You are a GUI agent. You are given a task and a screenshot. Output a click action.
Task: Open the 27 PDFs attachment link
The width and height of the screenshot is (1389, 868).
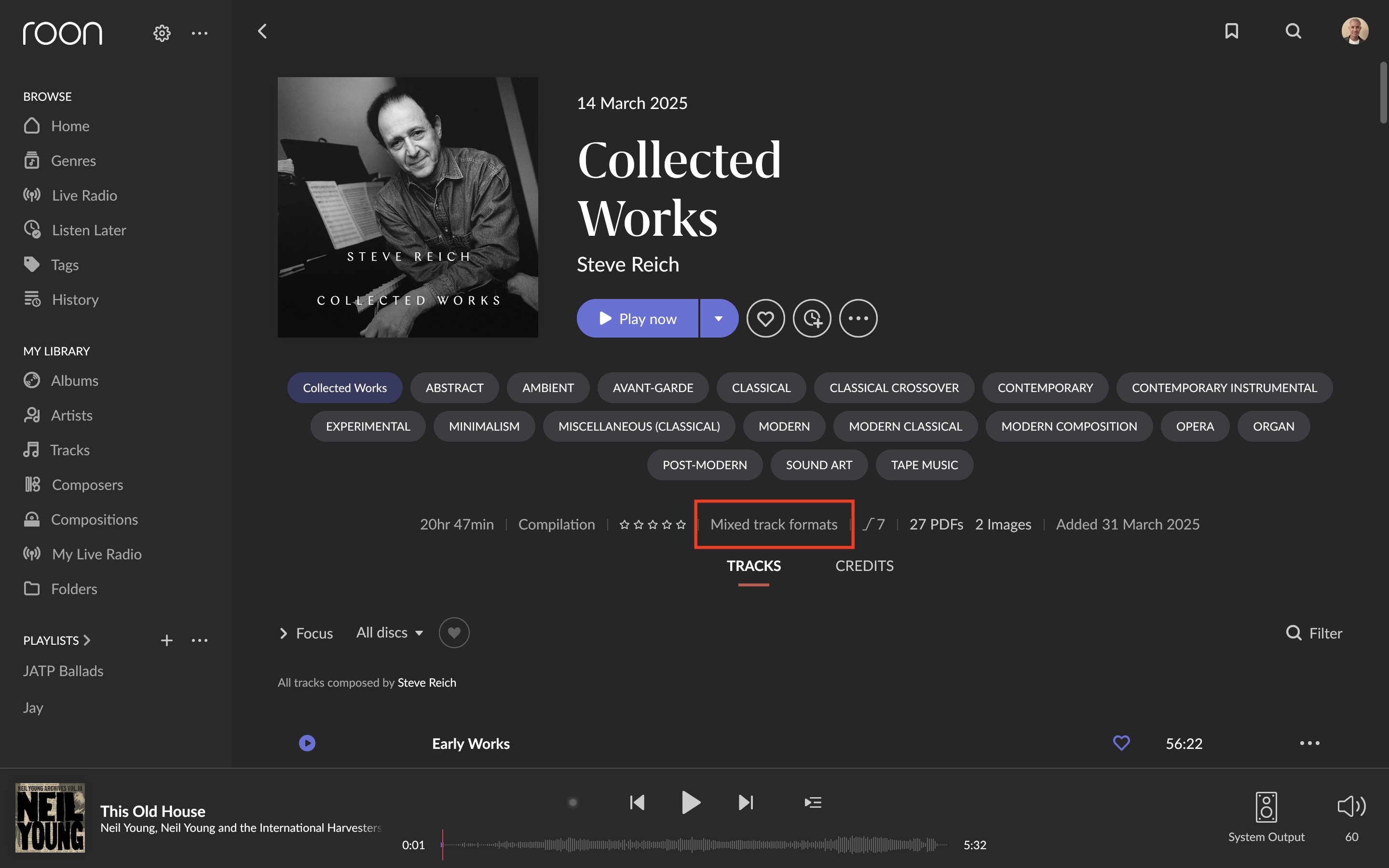click(936, 524)
